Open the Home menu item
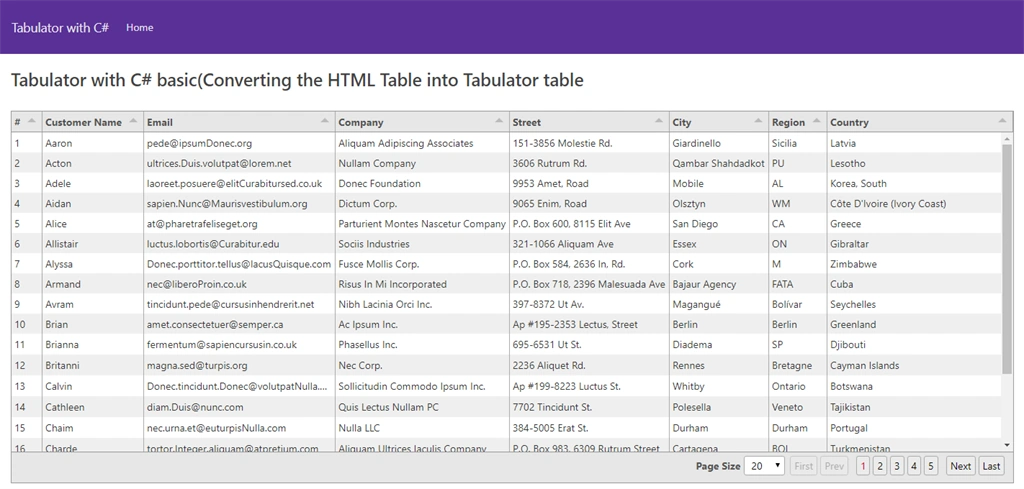 (x=140, y=27)
